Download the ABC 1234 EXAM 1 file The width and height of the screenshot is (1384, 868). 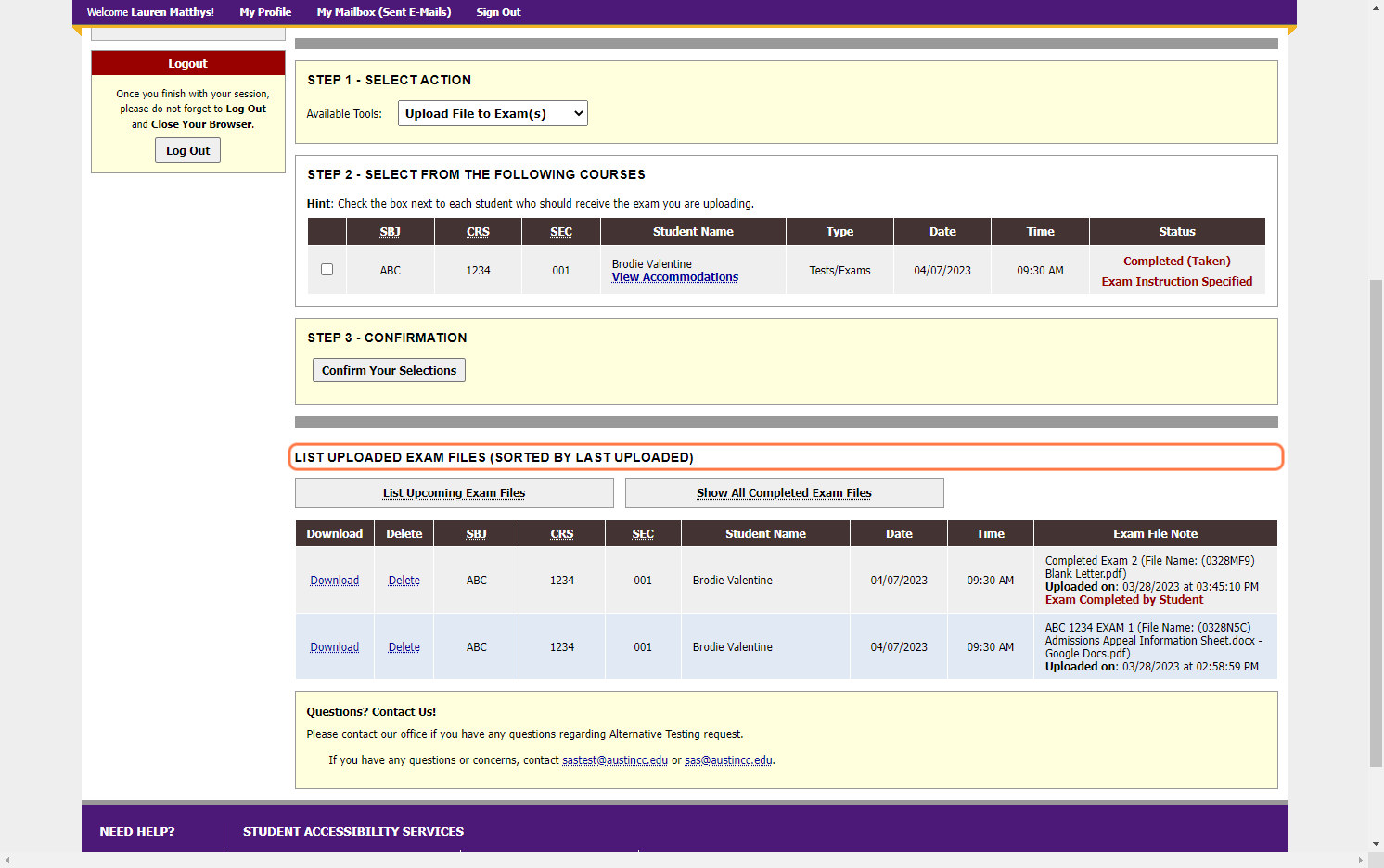335,647
